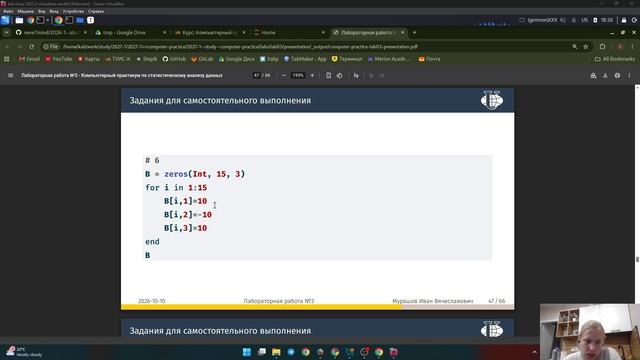Viewport: 640px width, 360px height.
Task: Click the page number field showing 47
Action: [x=256, y=76]
